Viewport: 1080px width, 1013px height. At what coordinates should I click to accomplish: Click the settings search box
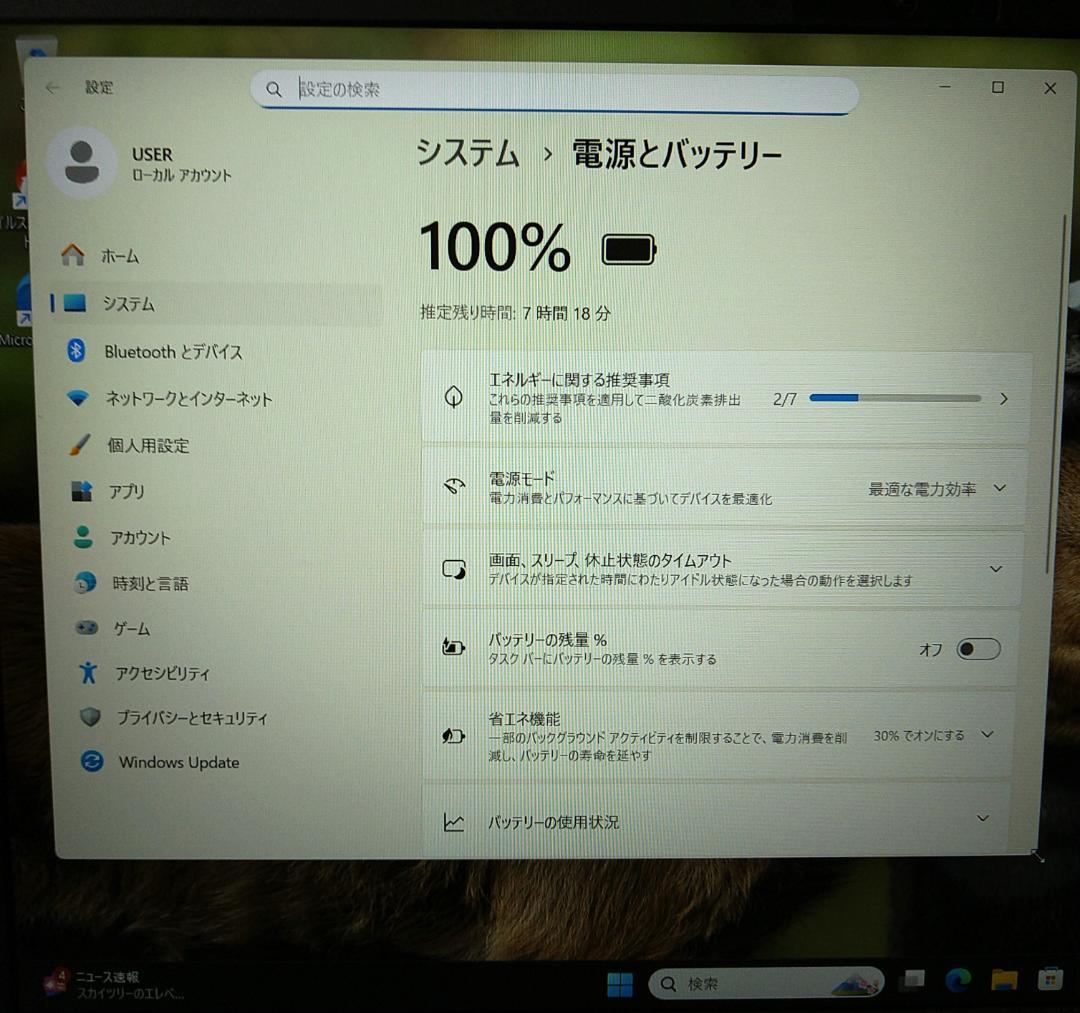pos(555,92)
